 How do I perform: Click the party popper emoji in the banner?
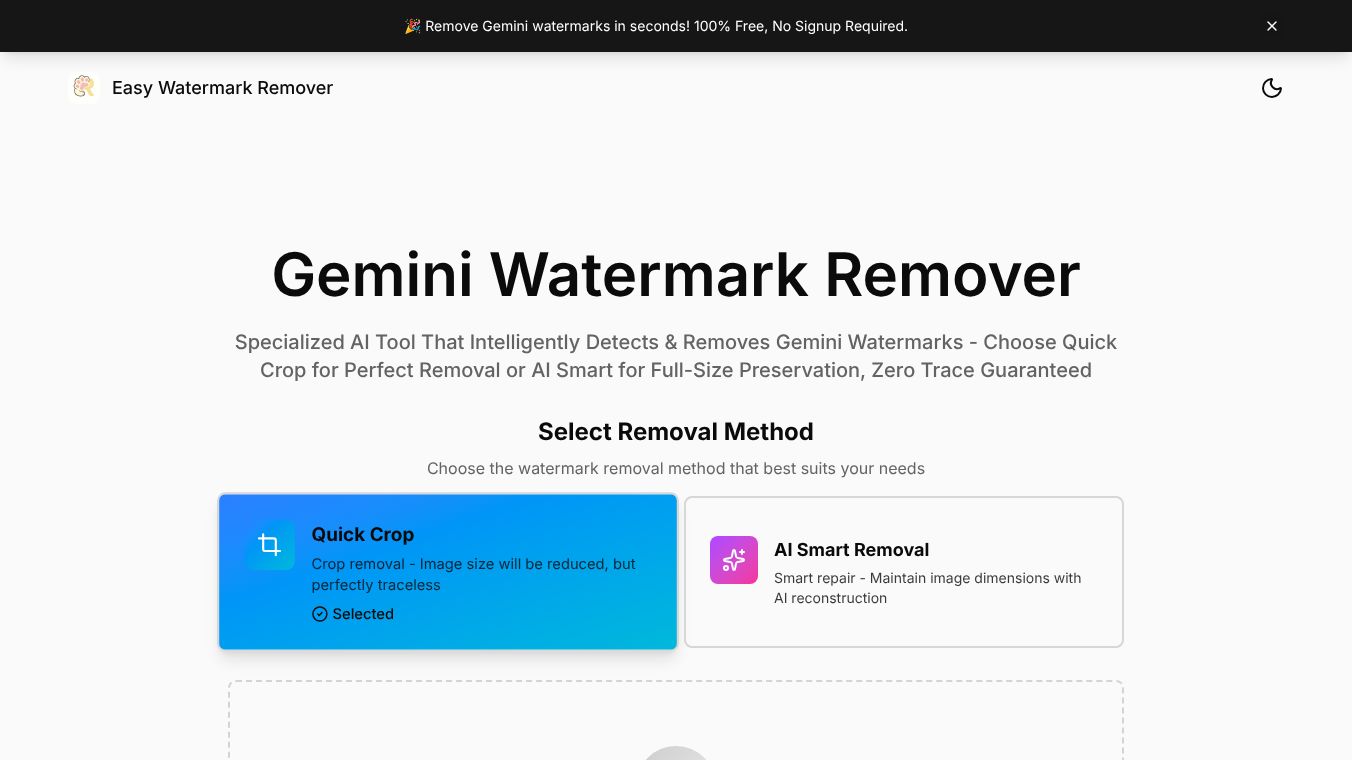[412, 26]
